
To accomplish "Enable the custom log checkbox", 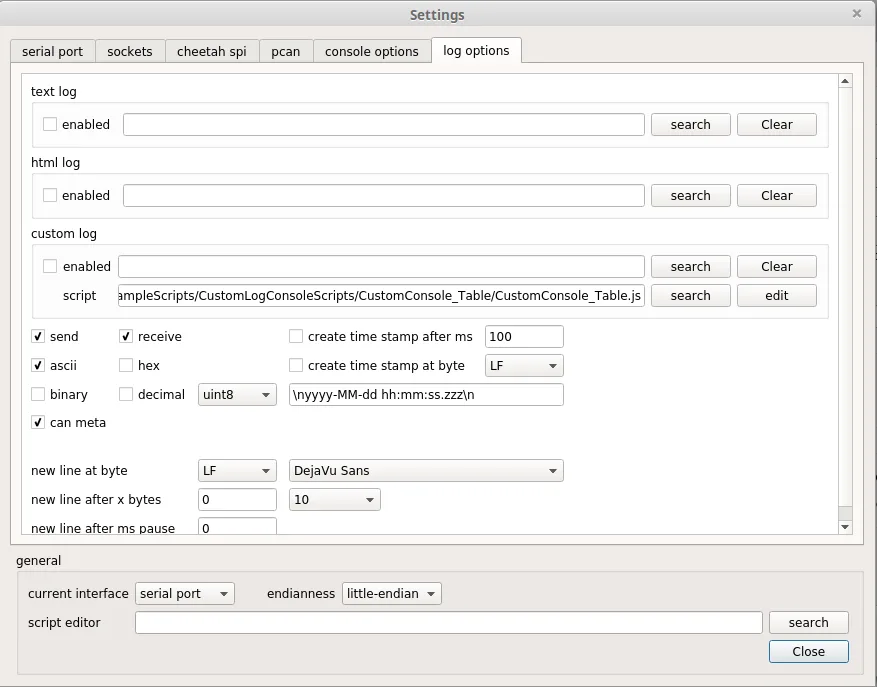I will click(50, 266).
